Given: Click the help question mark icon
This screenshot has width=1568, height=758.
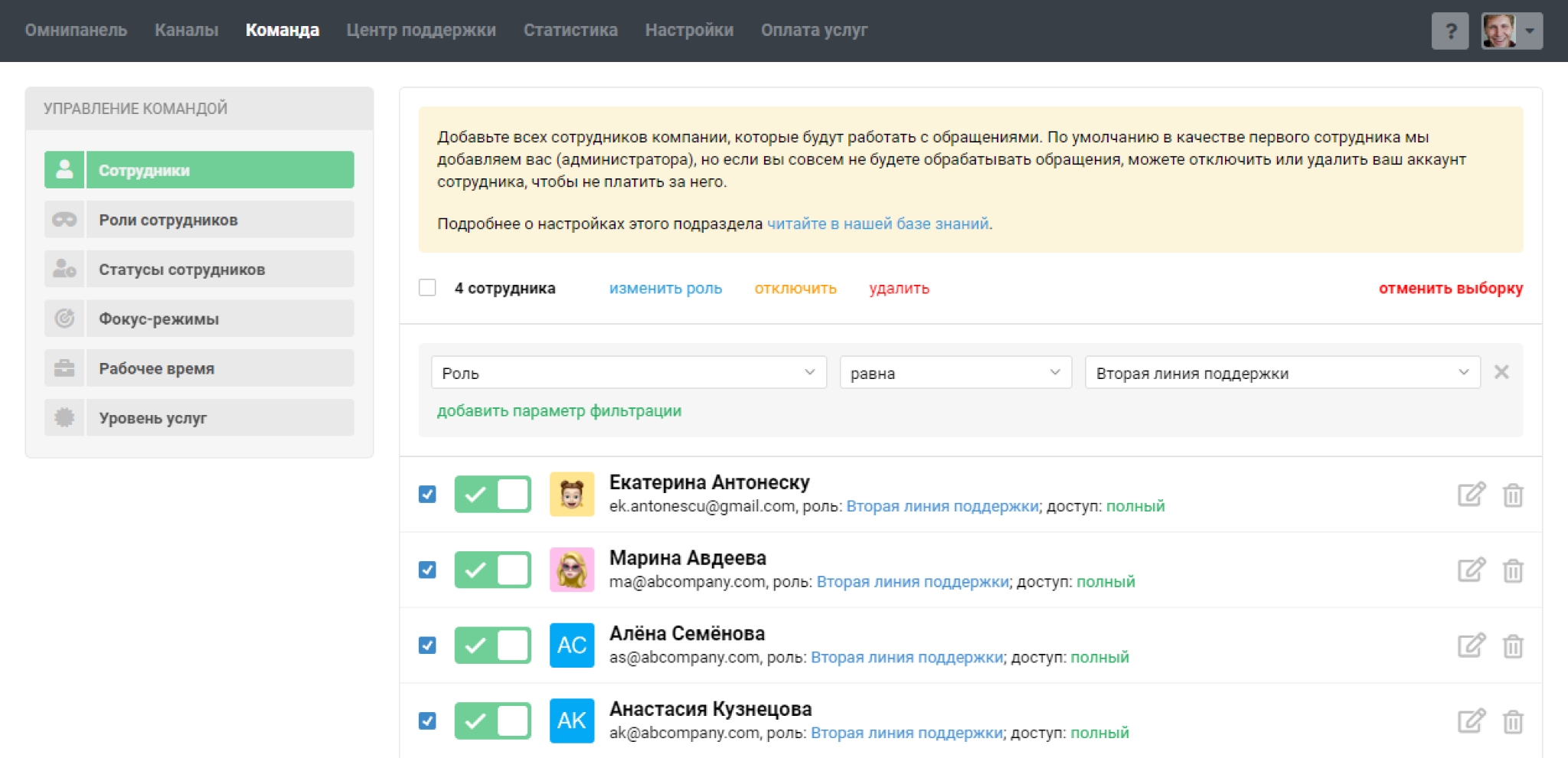Looking at the screenshot, I should point(1449,31).
